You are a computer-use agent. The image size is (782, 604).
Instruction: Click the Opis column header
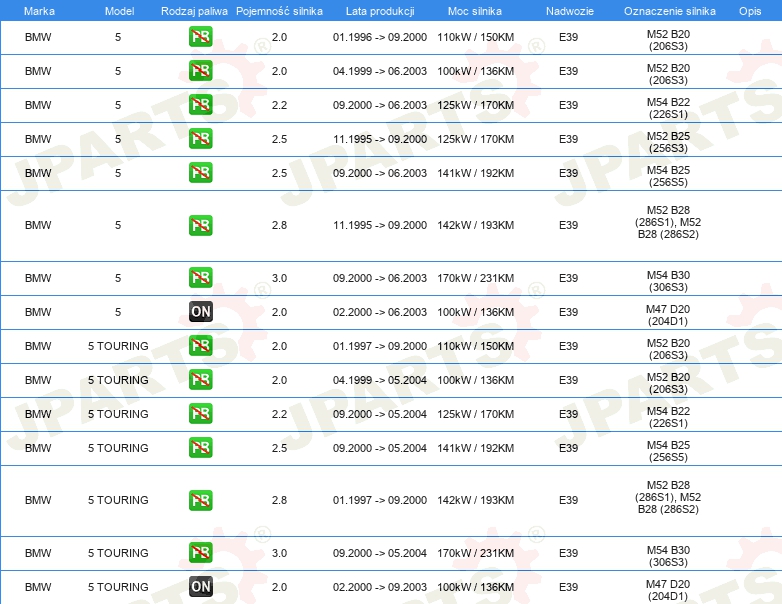pos(750,11)
